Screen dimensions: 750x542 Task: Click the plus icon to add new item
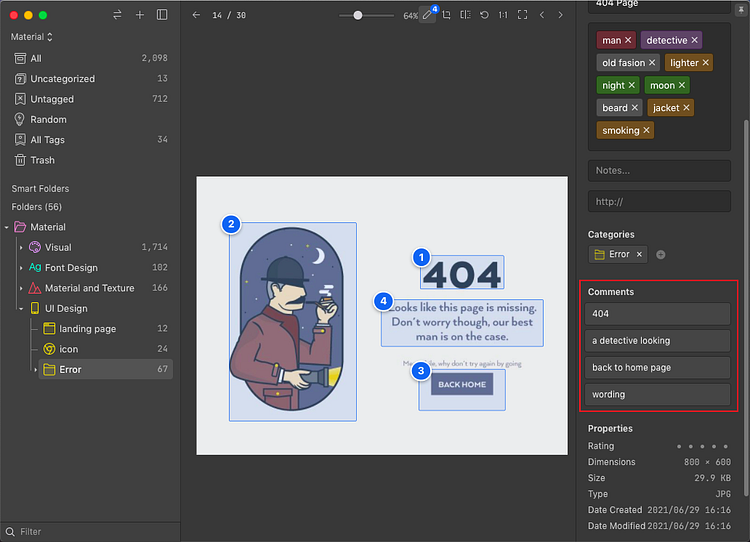140,15
